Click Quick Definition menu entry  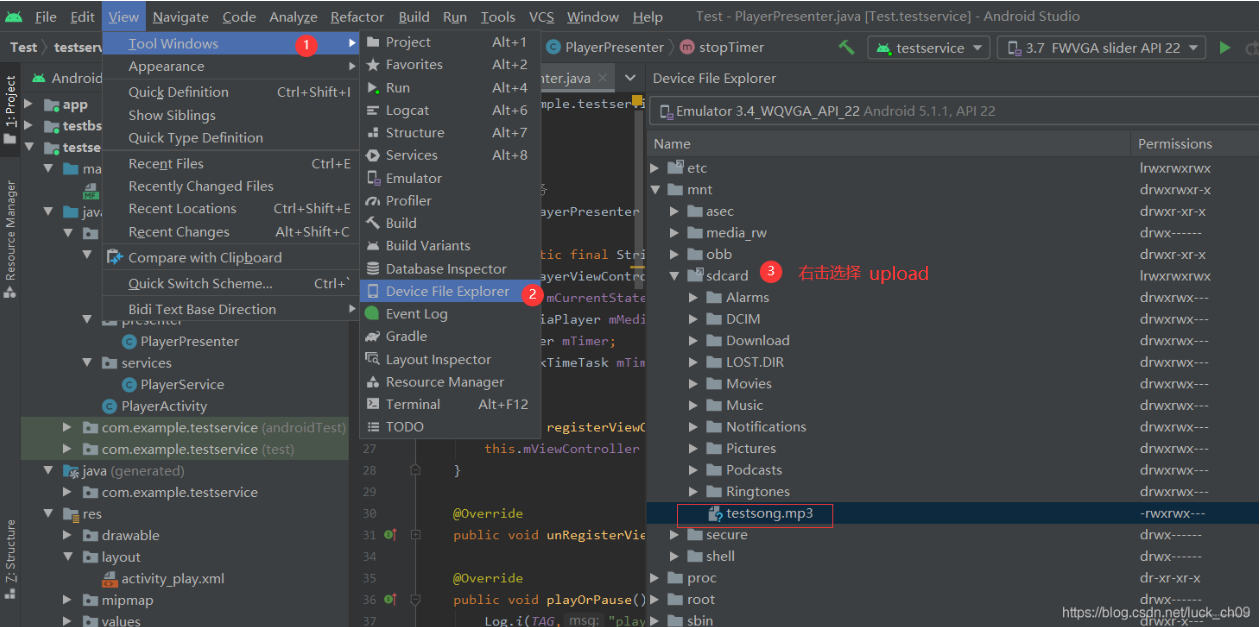pos(231,92)
